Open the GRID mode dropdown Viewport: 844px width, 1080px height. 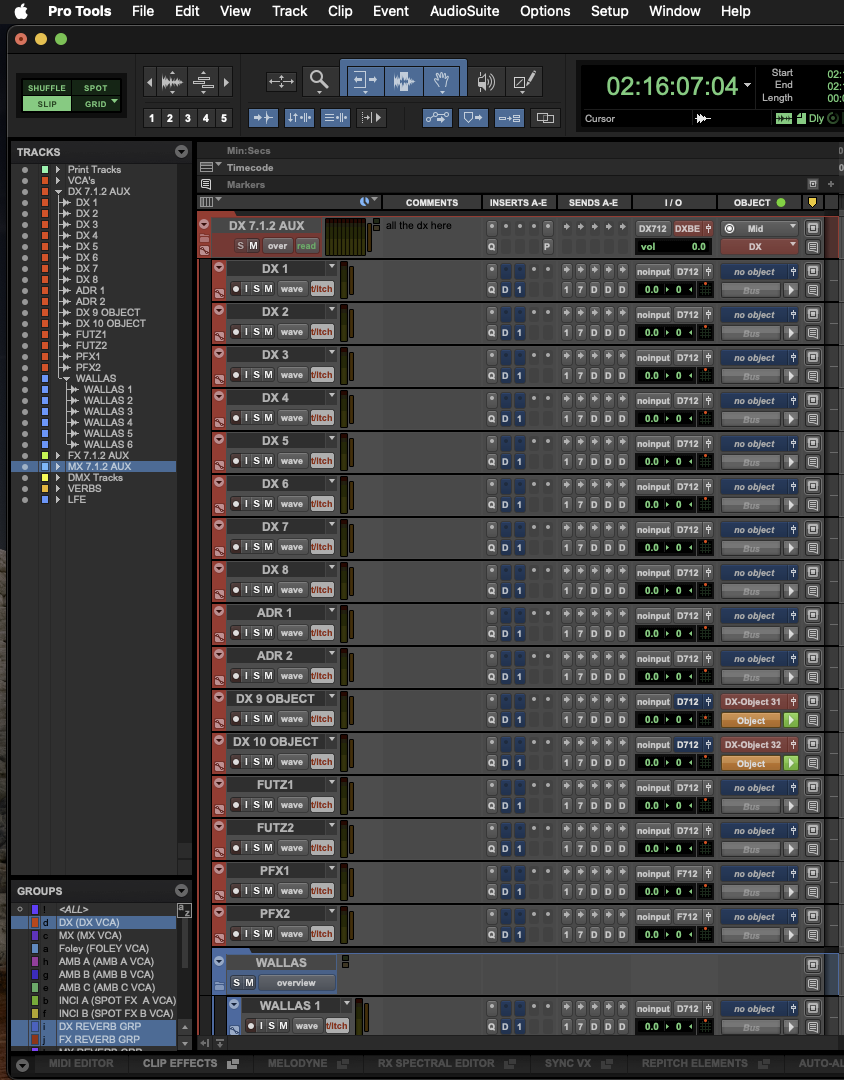[114, 103]
